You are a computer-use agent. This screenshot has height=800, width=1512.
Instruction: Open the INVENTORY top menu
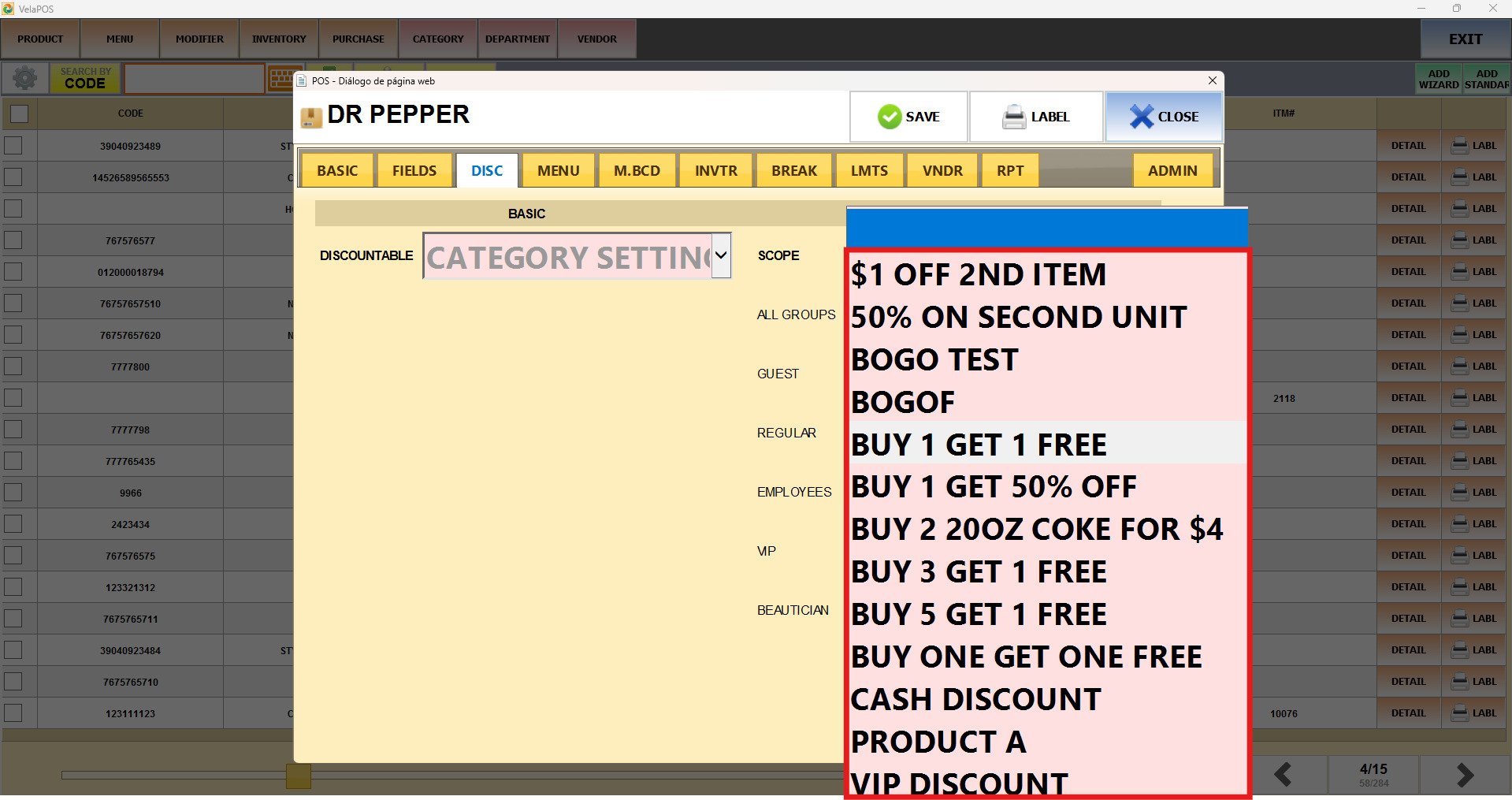[x=279, y=39]
